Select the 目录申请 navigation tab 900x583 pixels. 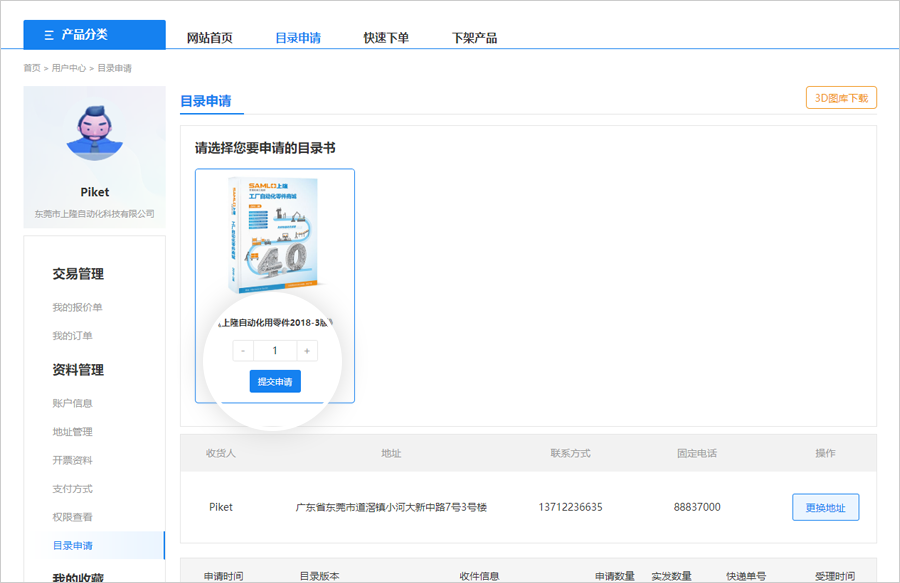pos(298,38)
